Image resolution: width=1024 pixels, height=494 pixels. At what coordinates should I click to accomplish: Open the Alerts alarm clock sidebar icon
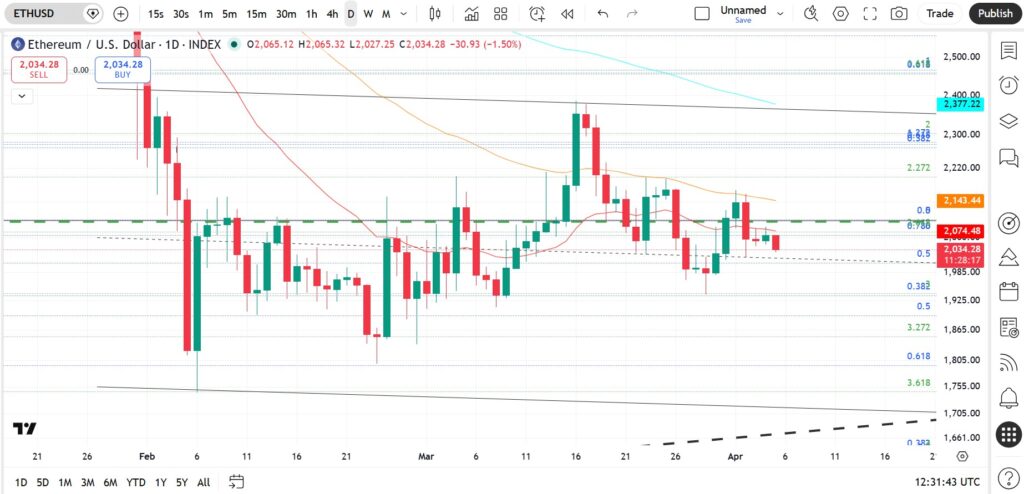(x=1009, y=85)
